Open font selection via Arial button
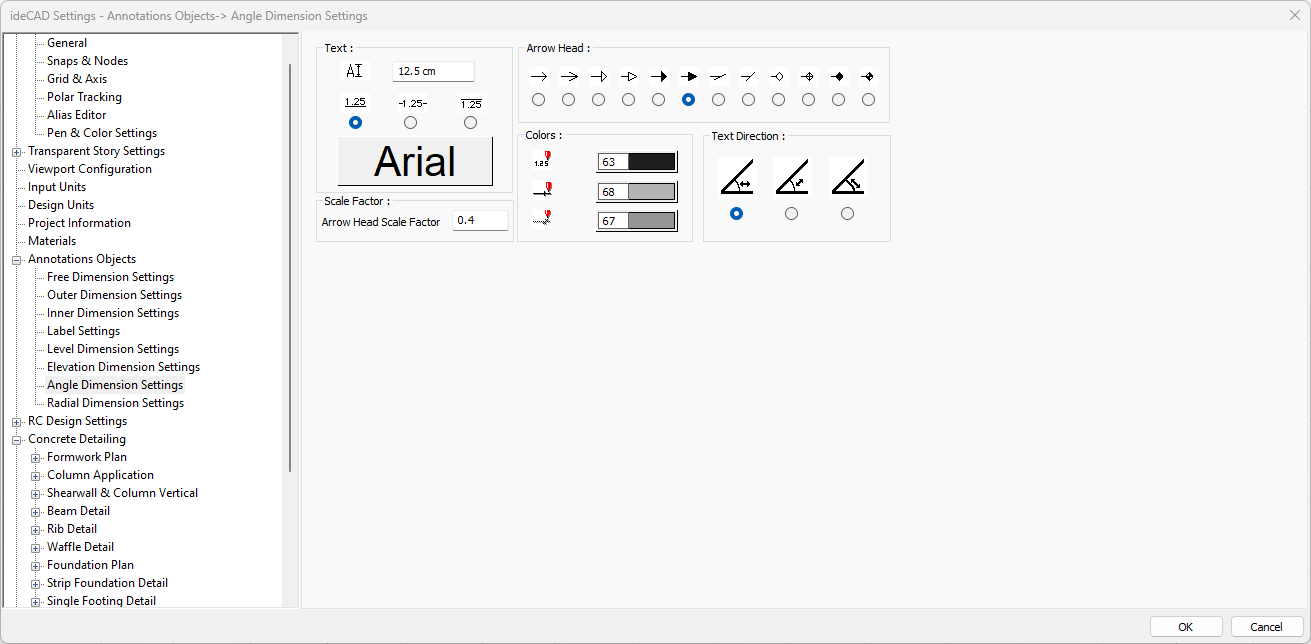This screenshot has width=1311, height=644. (x=415, y=161)
